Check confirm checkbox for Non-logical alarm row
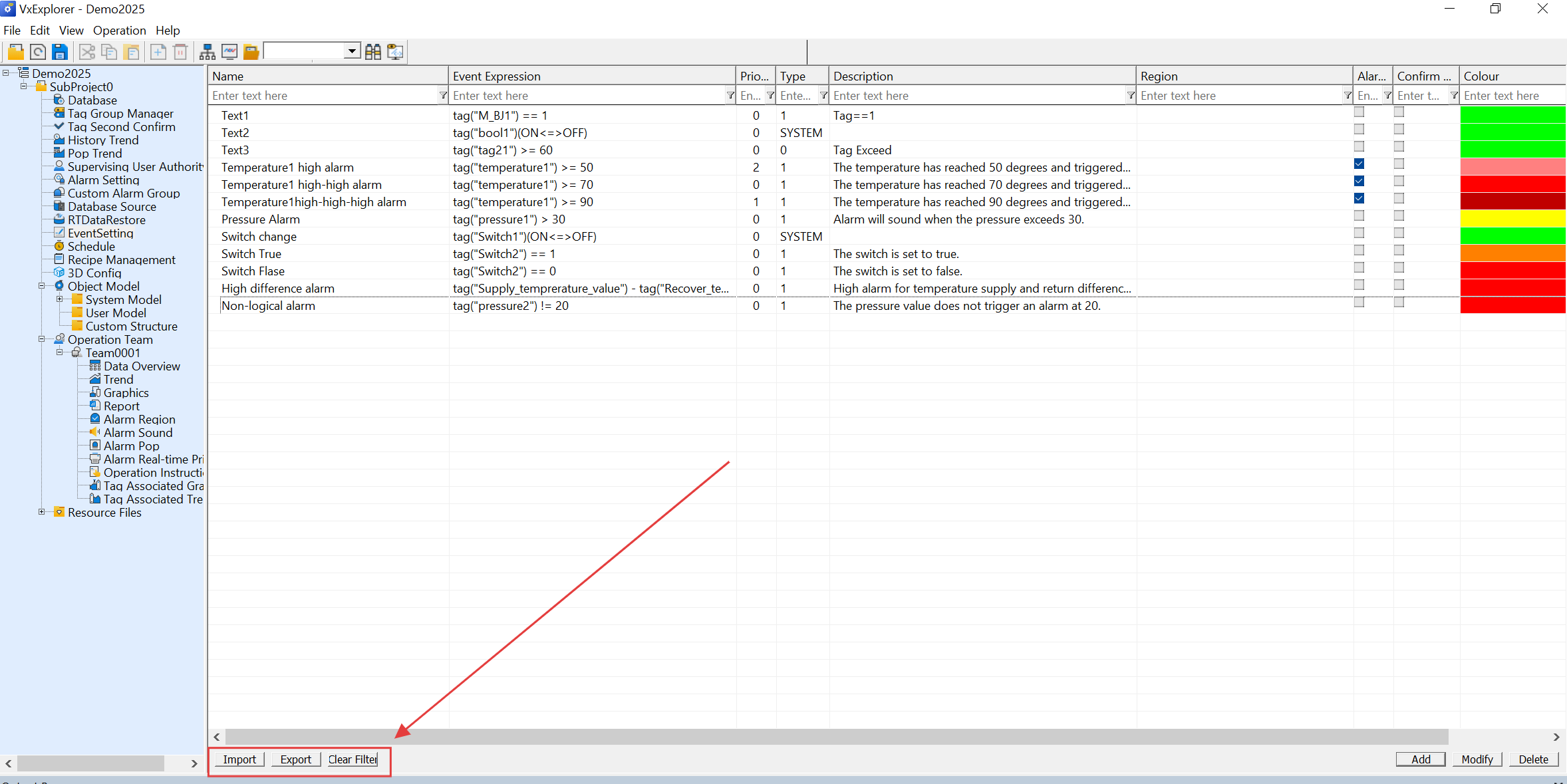The height and width of the screenshot is (784, 1567). (1399, 302)
